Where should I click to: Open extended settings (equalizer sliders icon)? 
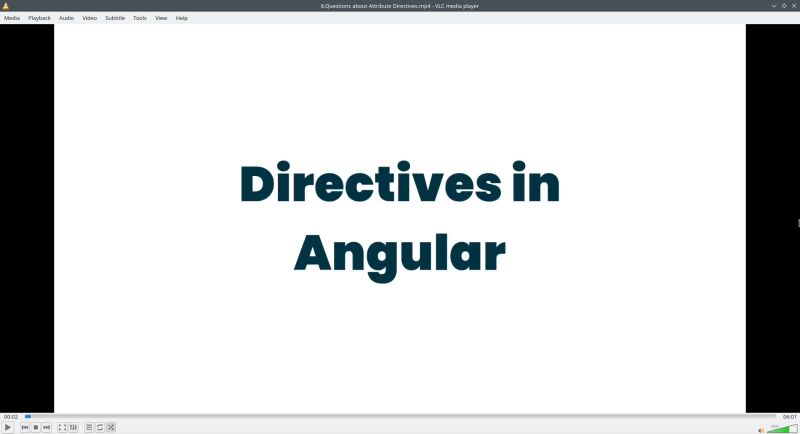73,427
